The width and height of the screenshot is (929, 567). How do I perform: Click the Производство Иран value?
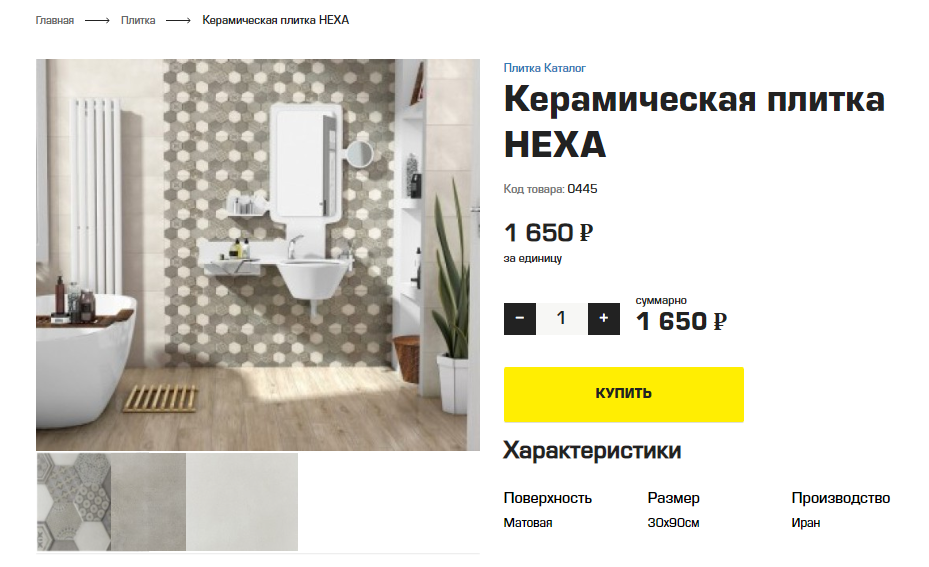806,523
